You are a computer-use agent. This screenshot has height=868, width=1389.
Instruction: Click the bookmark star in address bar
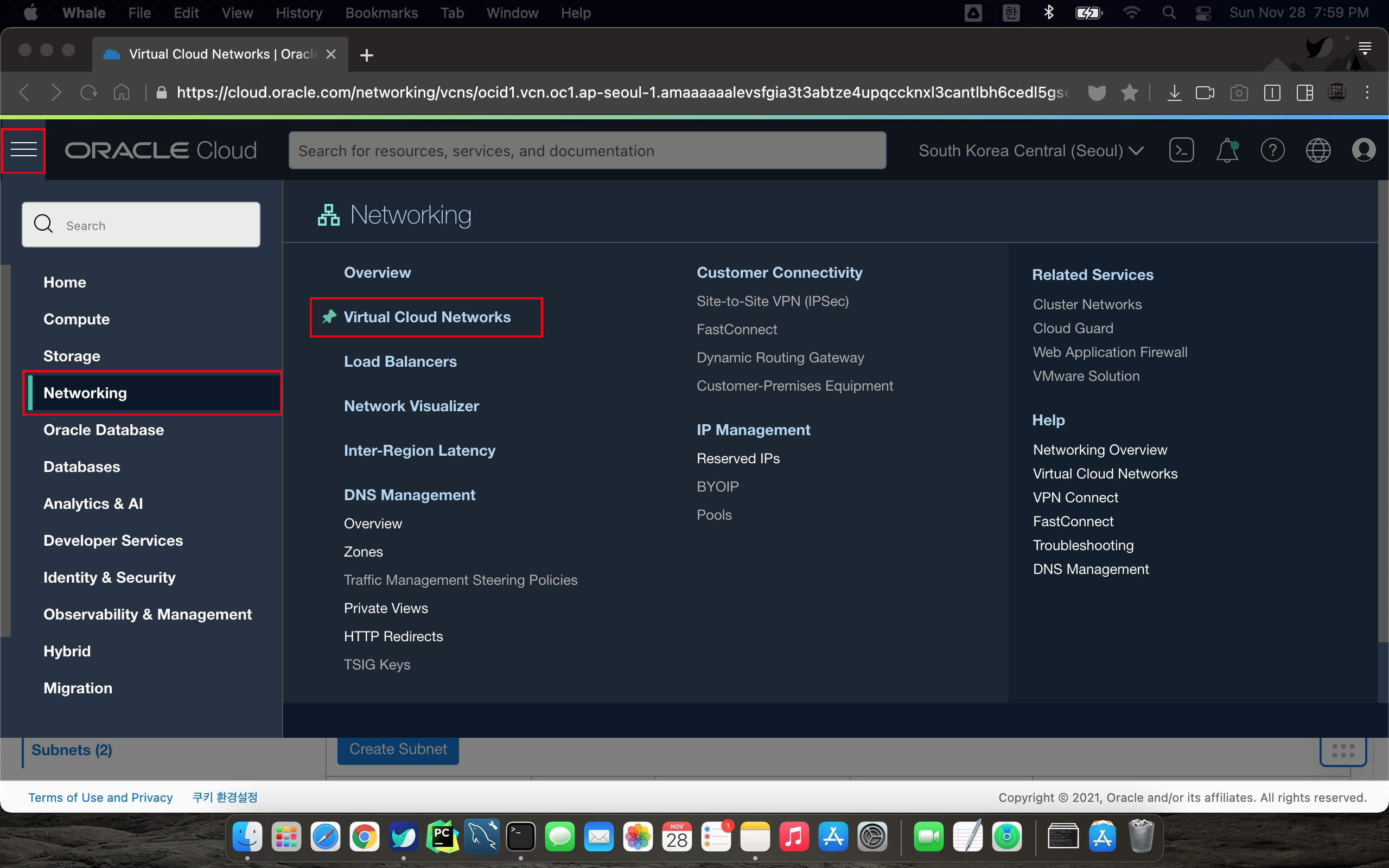click(x=1129, y=92)
